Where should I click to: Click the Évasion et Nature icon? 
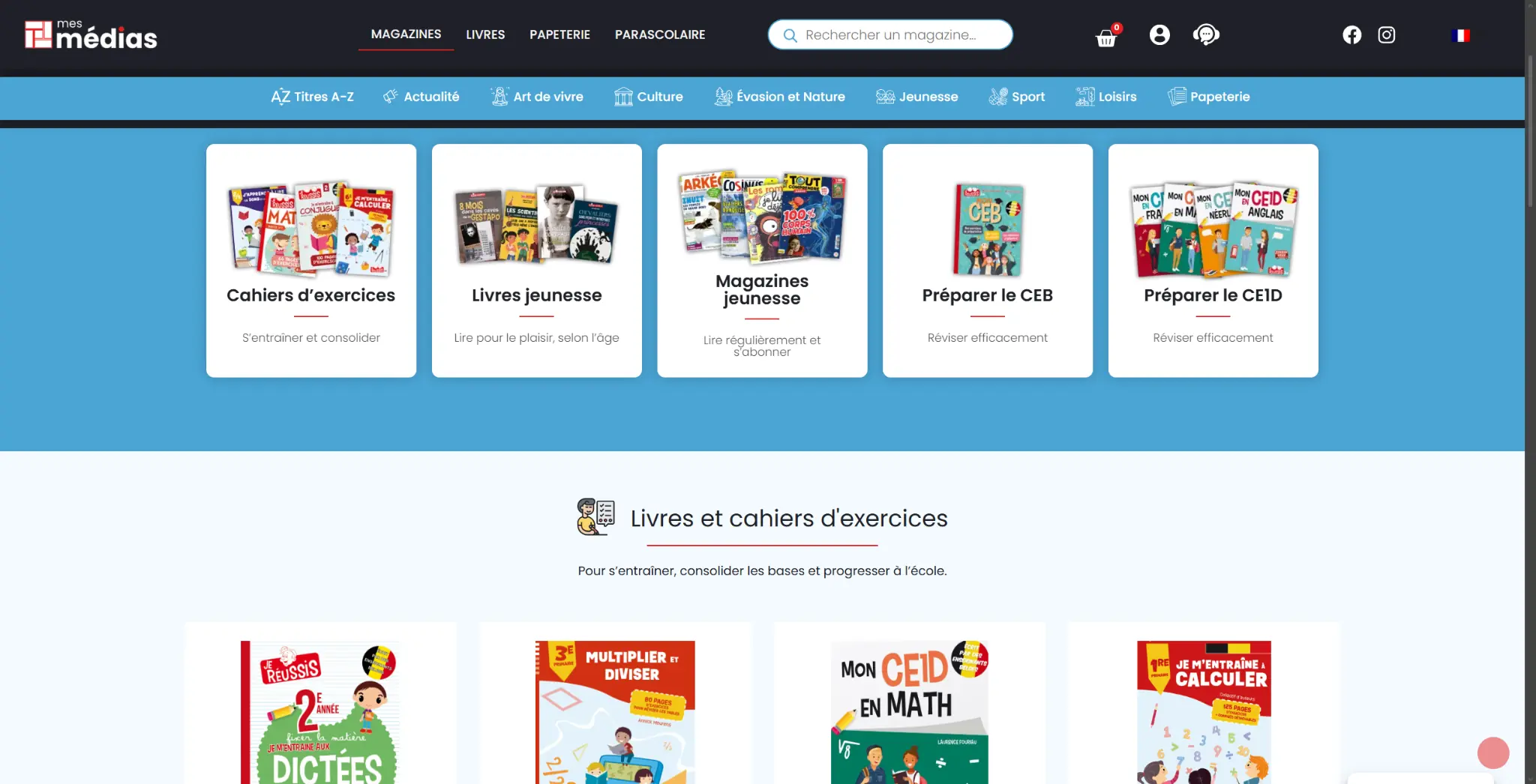(x=723, y=97)
